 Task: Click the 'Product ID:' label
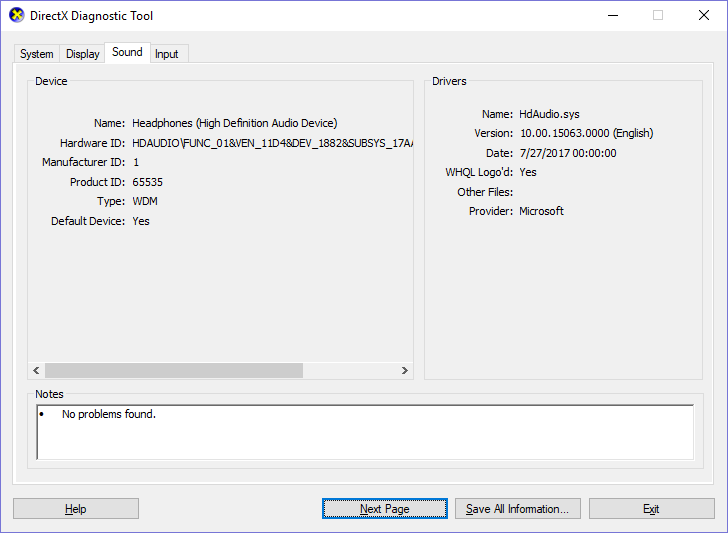click(98, 182)
